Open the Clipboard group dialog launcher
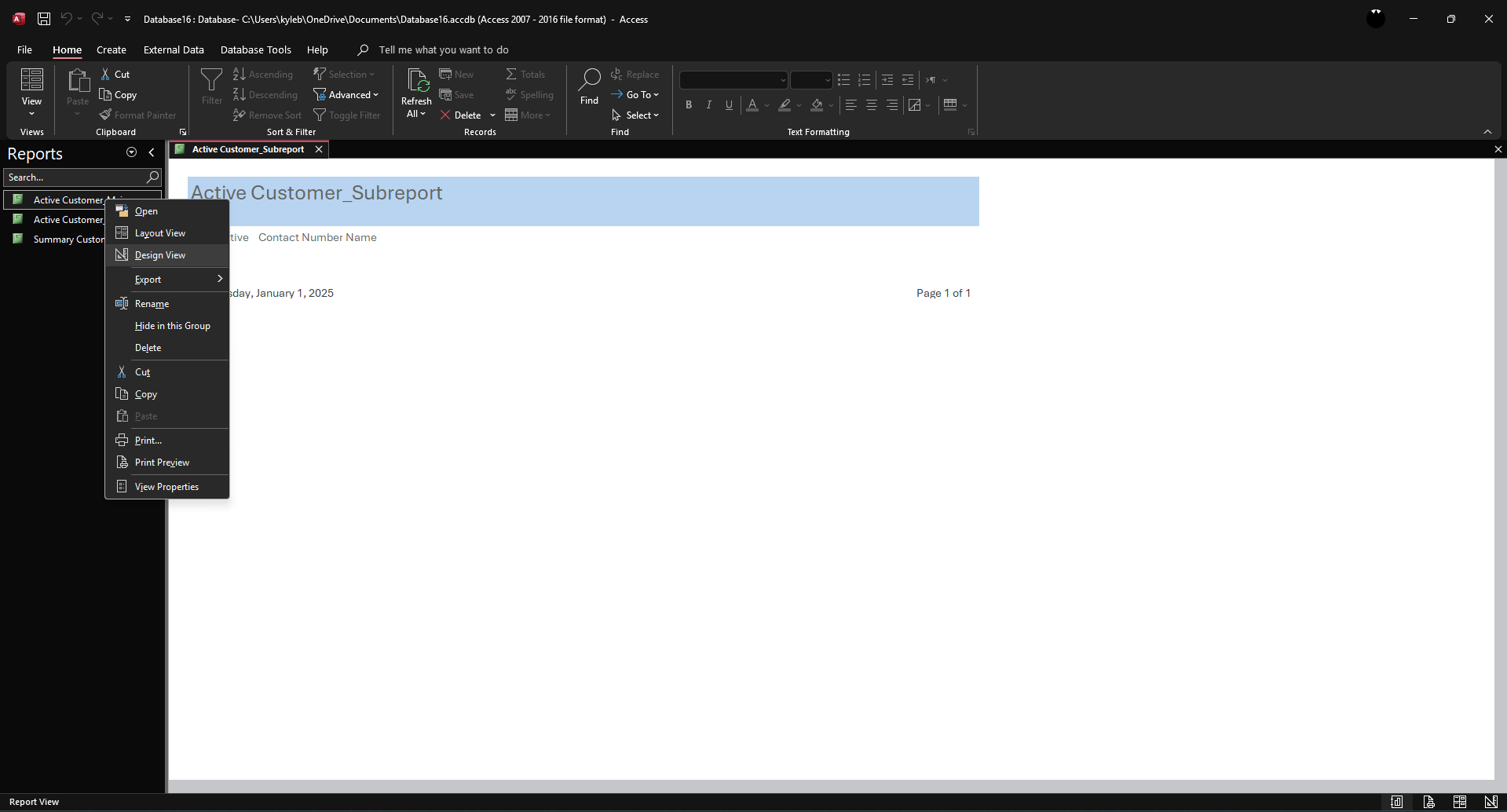The width and height of the screenshot is (1507, 812). [183, 132]
